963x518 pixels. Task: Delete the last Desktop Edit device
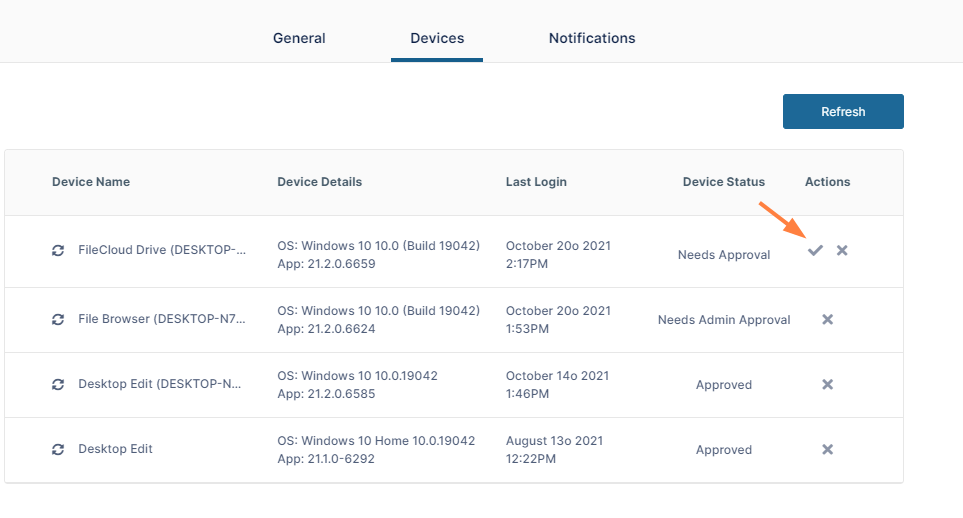tap(827, 450)
